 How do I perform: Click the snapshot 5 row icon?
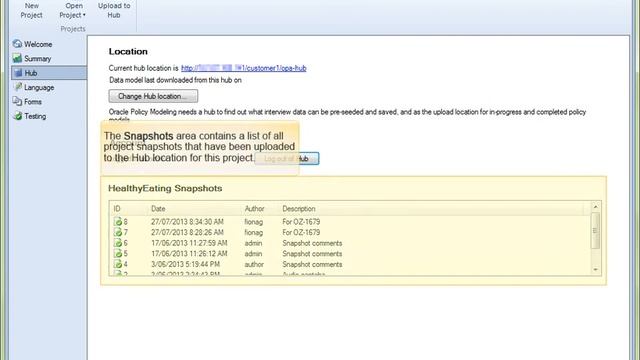coord(118,253)
